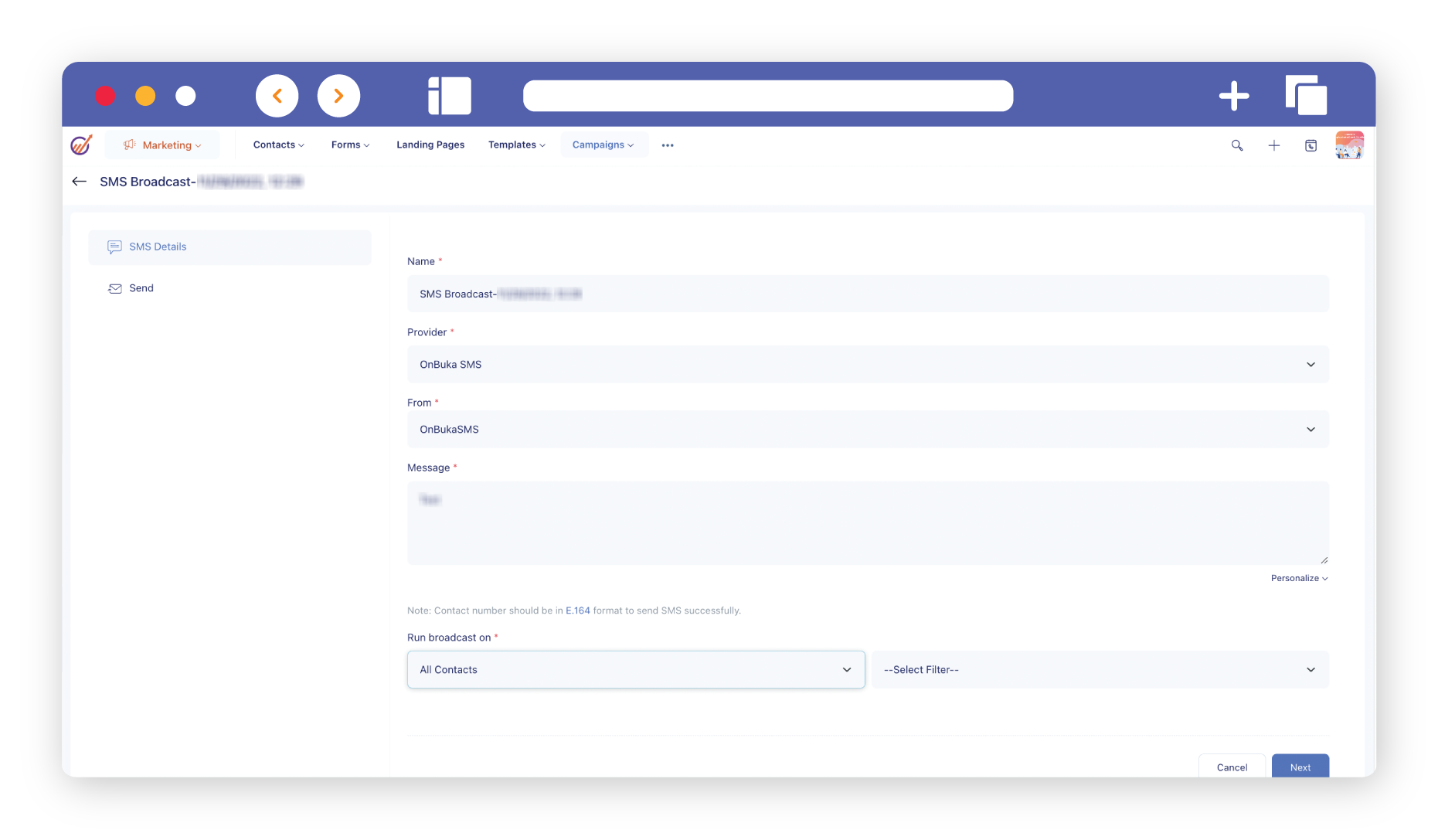This screenshot has width=1438, height=840.
Task: Go forward with browser forward arrow
Action: (338, 96)
